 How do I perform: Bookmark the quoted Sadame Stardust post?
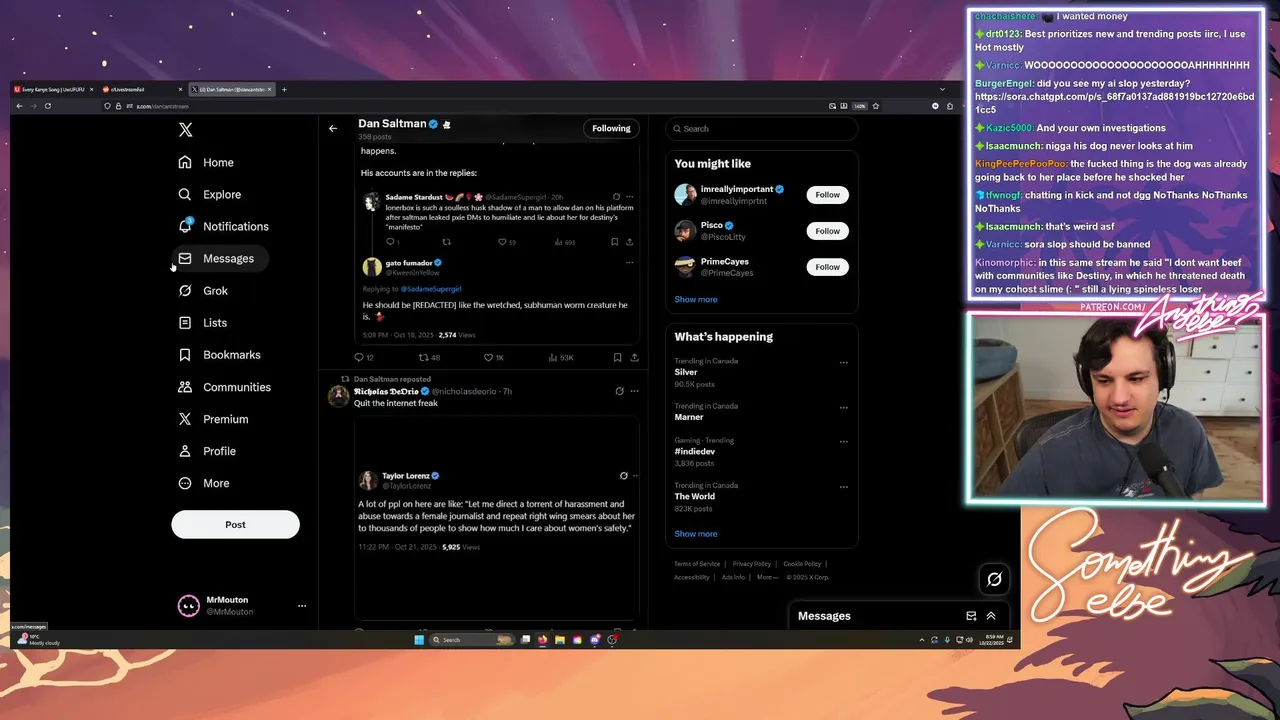click(x=614, y=242)
